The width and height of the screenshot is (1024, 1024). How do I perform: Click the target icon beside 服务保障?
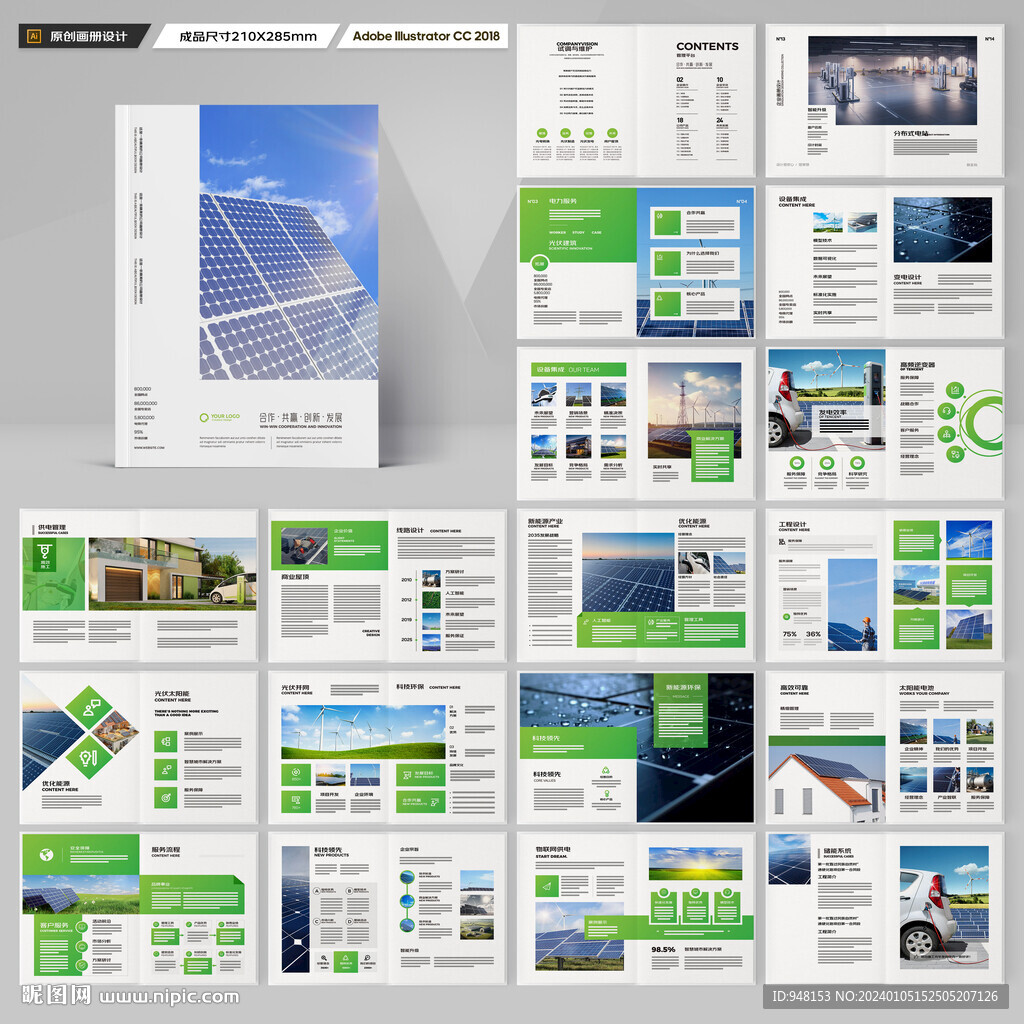point(166,797)
